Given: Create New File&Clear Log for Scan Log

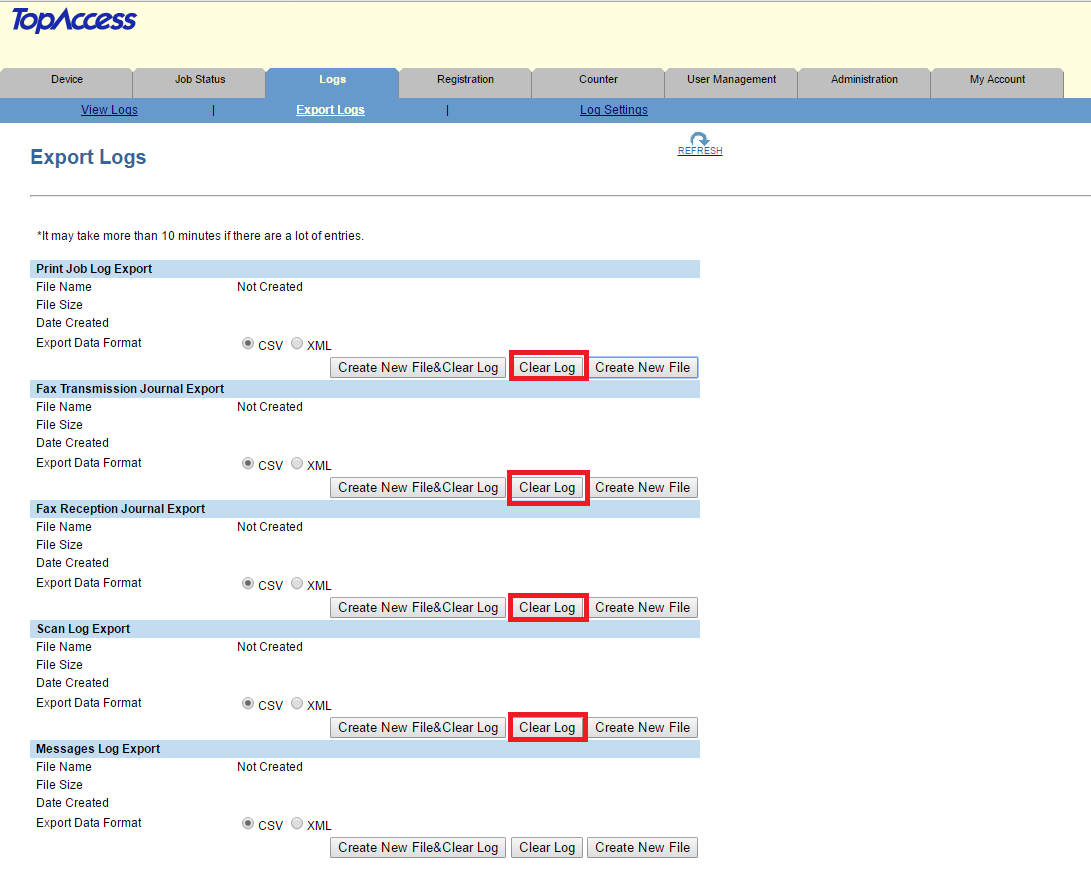Looking at the screenshot, I should (x=418, y=727).
